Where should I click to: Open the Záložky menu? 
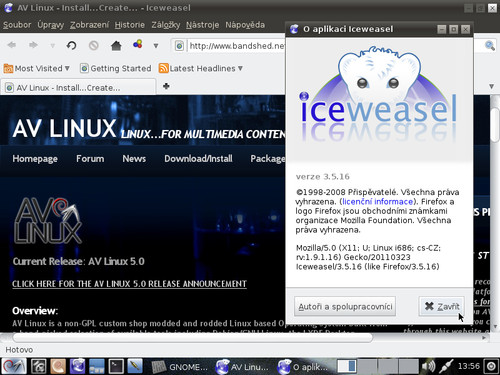pyautogui.click(x=166, y=25)
